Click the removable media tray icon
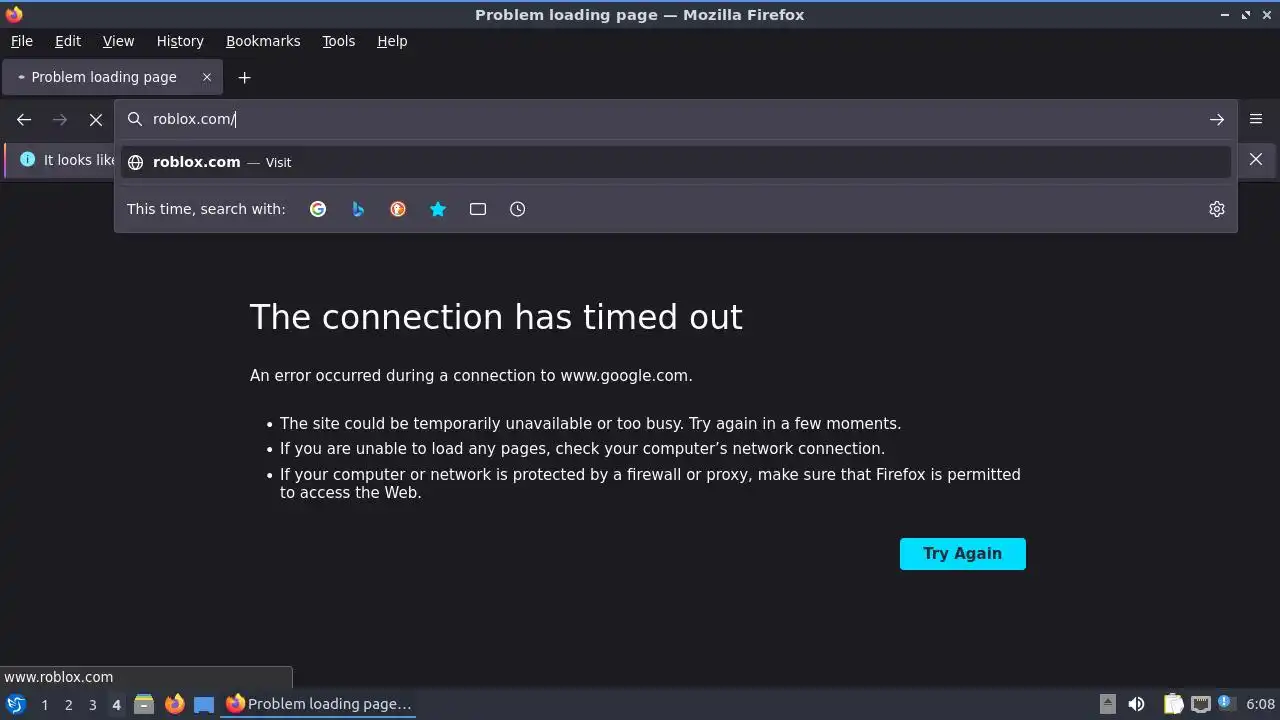This screenshot has height=720, width=1280. coord(1108,704)
